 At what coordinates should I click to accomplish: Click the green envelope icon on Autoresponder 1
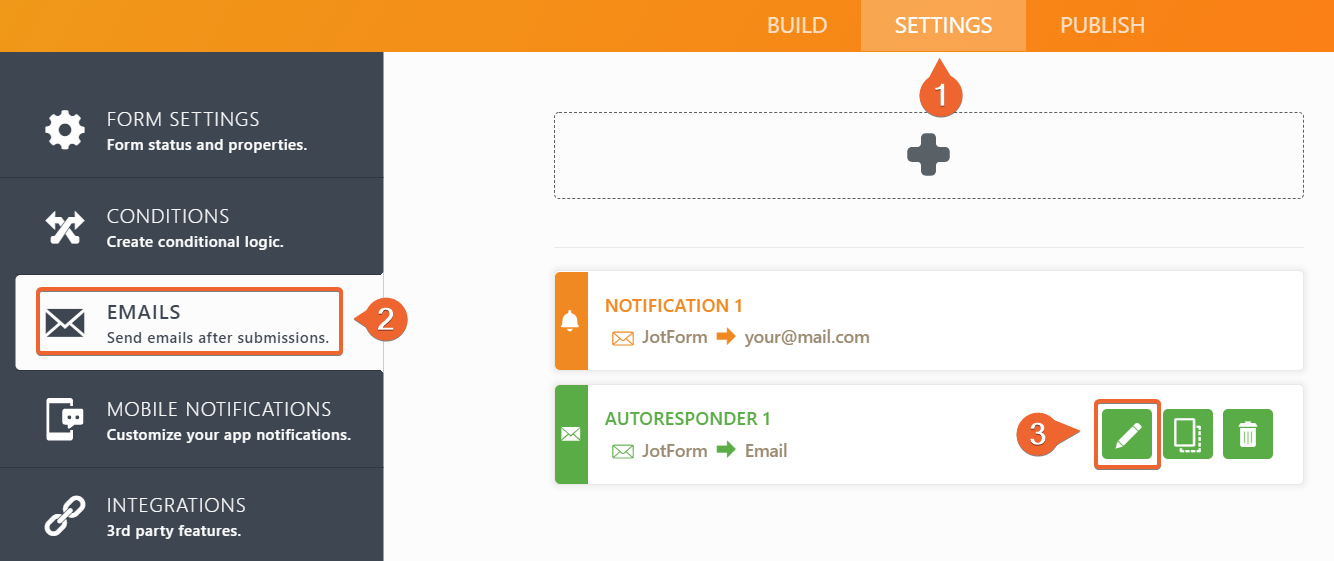[x=571, y=434]
